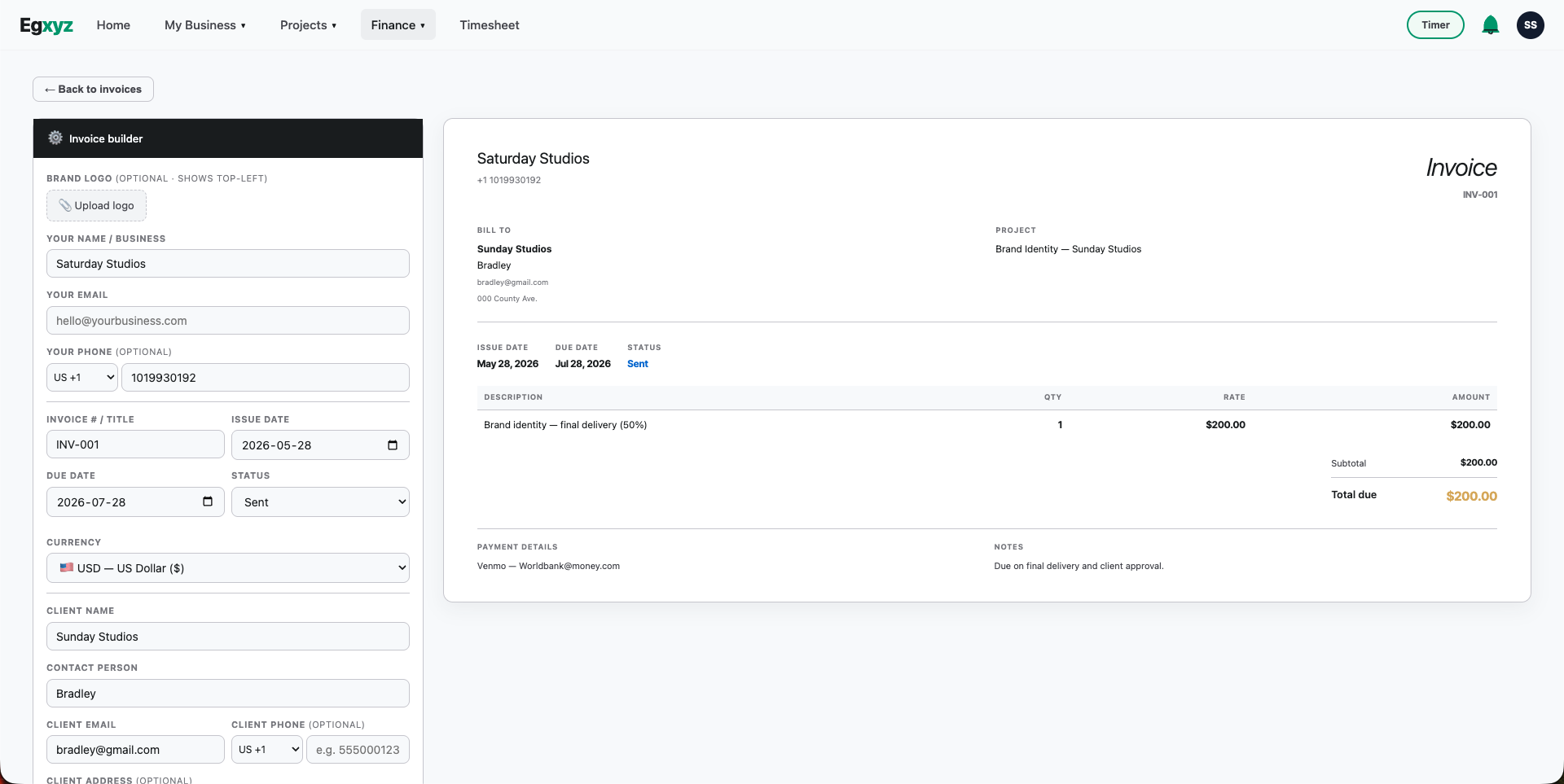Click 000 County Ave. address text
Screen dimensions: 1564x784
[507, 299]
